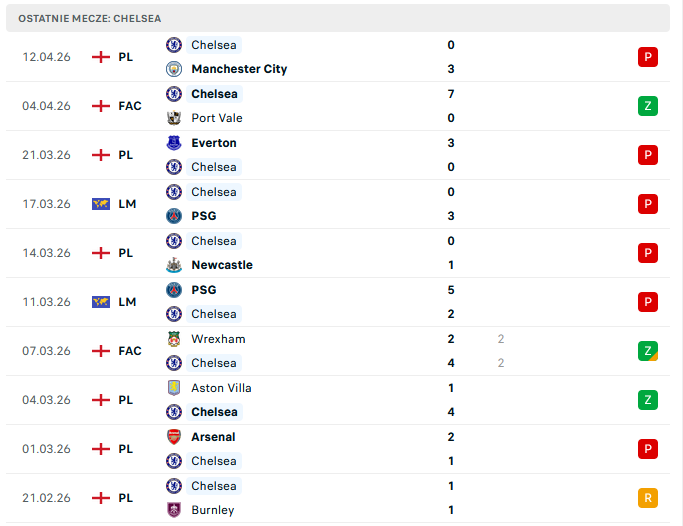Click the Arsenal club crest

[x=174, y=437]
